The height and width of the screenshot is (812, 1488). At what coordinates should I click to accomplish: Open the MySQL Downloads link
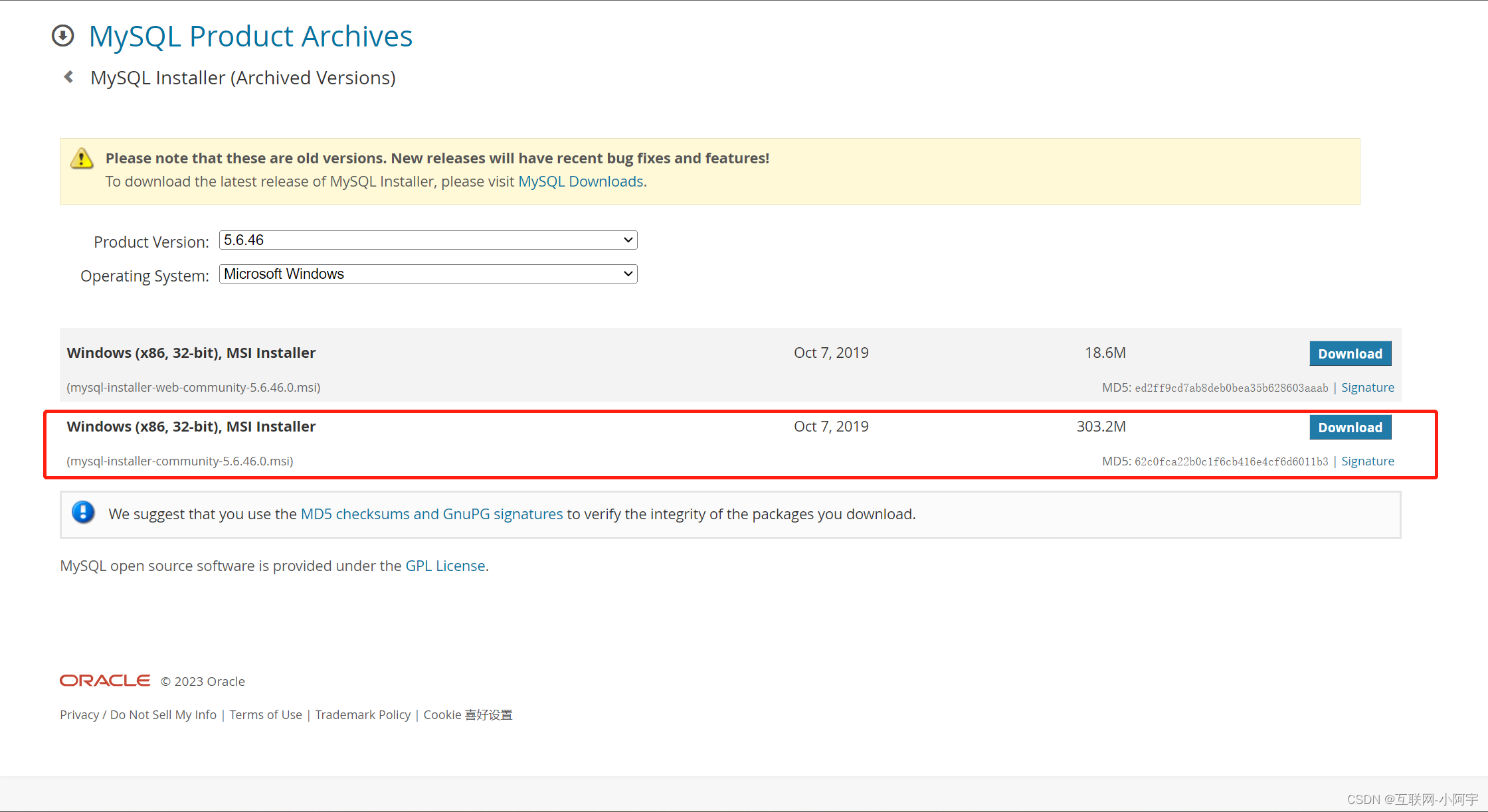pos(581,181)
